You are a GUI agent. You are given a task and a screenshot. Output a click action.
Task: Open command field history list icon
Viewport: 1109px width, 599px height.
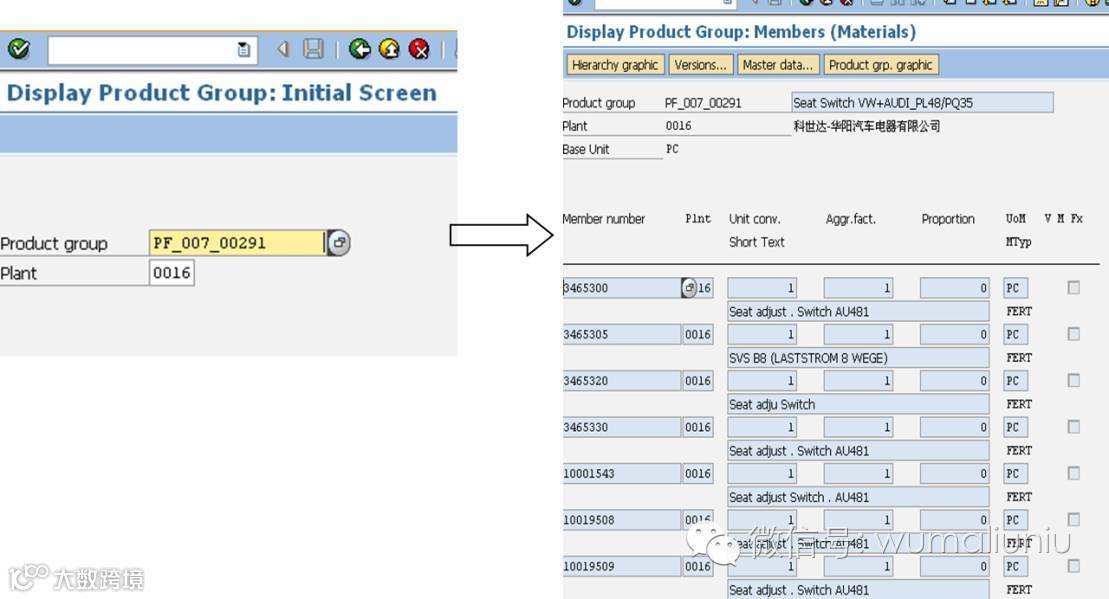point(243,50)
